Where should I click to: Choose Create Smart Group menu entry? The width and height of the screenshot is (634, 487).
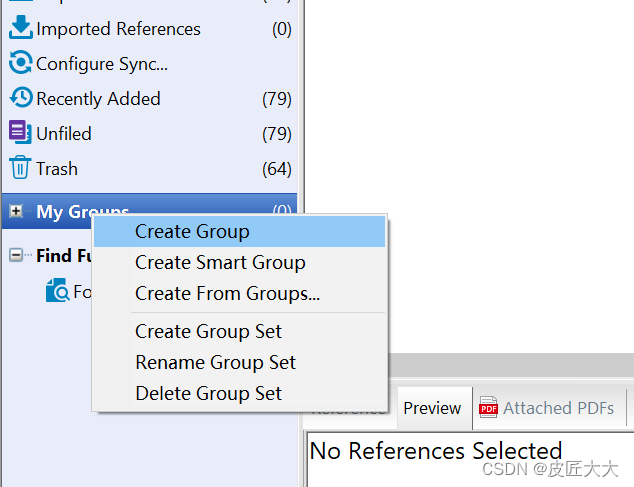[239, 263]
